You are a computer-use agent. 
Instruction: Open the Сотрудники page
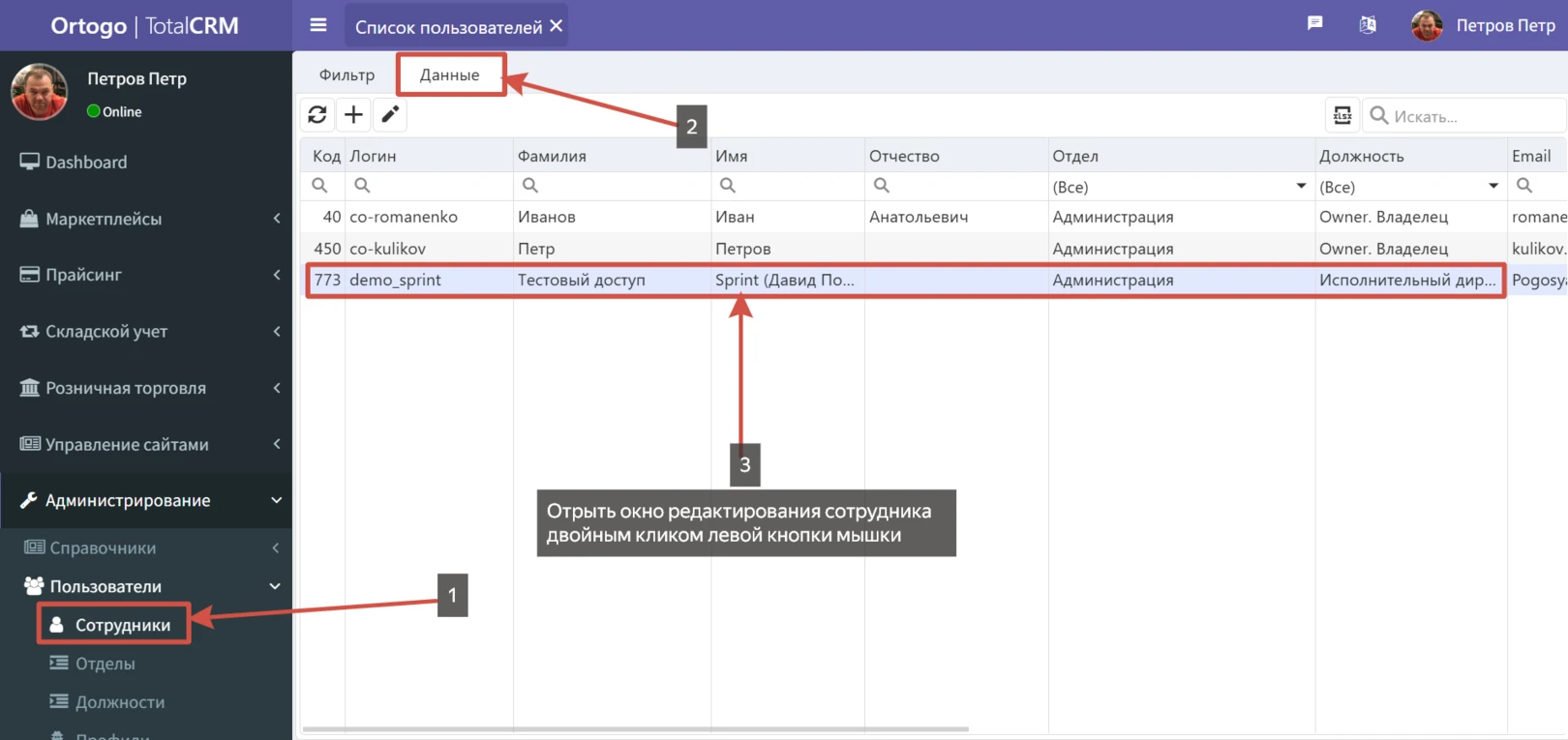[x=113, y=625]
